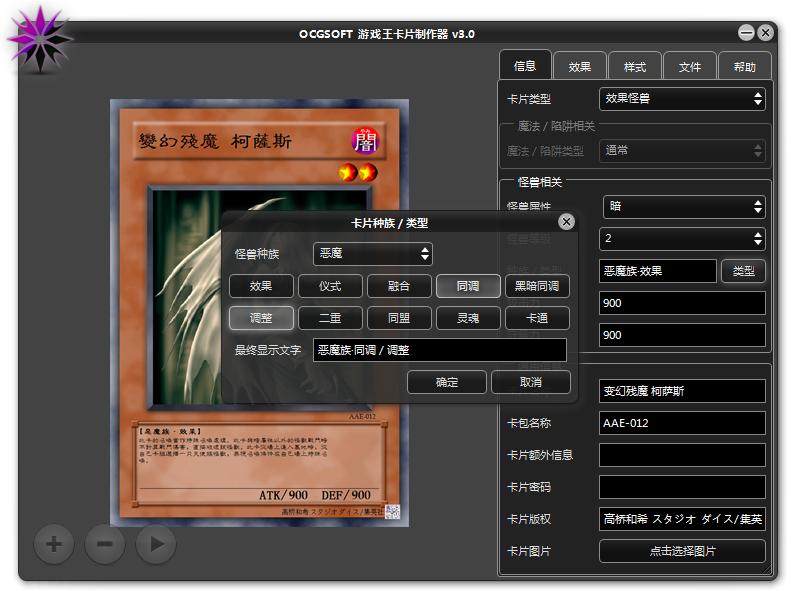This screenshot has height=591, width=791.
Task: Click the 卡包名称 field with AAE-012
Action: 682,423
